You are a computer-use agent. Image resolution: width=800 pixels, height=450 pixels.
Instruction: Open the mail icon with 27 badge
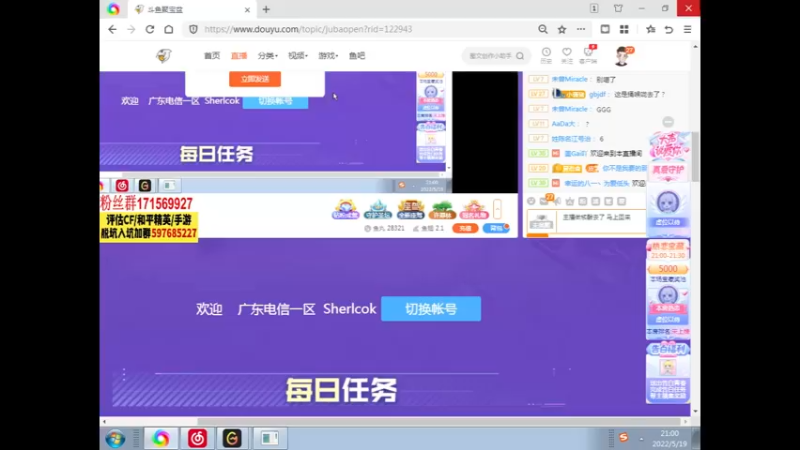point(544,201)
